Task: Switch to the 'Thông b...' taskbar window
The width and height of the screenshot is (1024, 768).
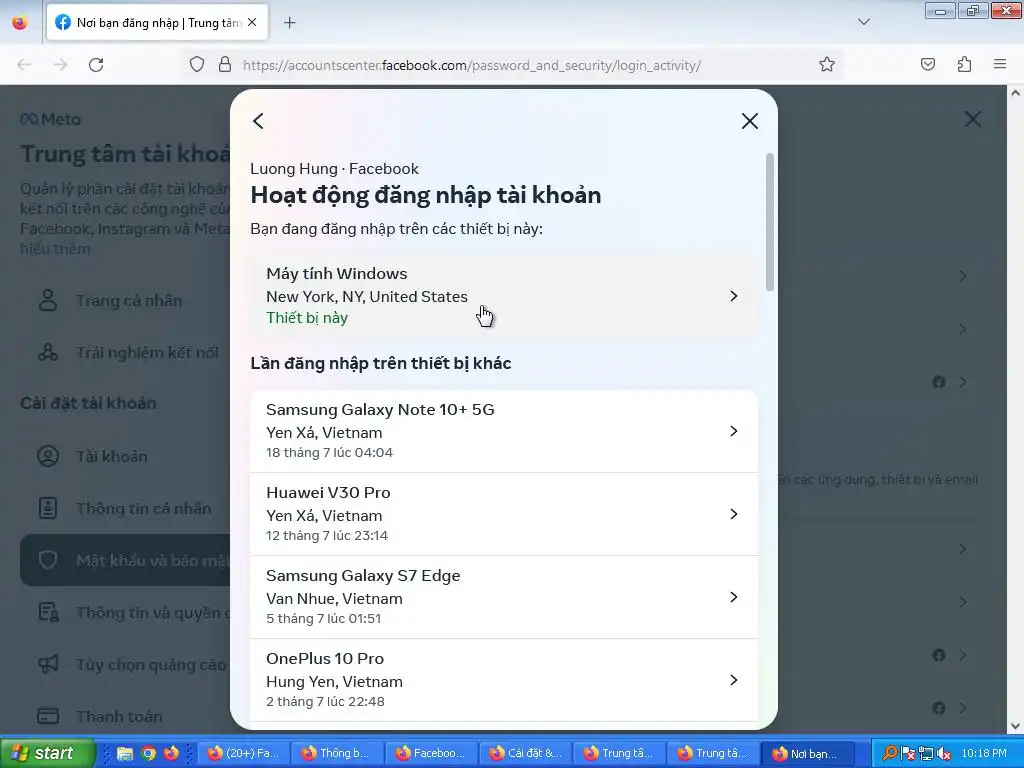Action: [337, 754]
